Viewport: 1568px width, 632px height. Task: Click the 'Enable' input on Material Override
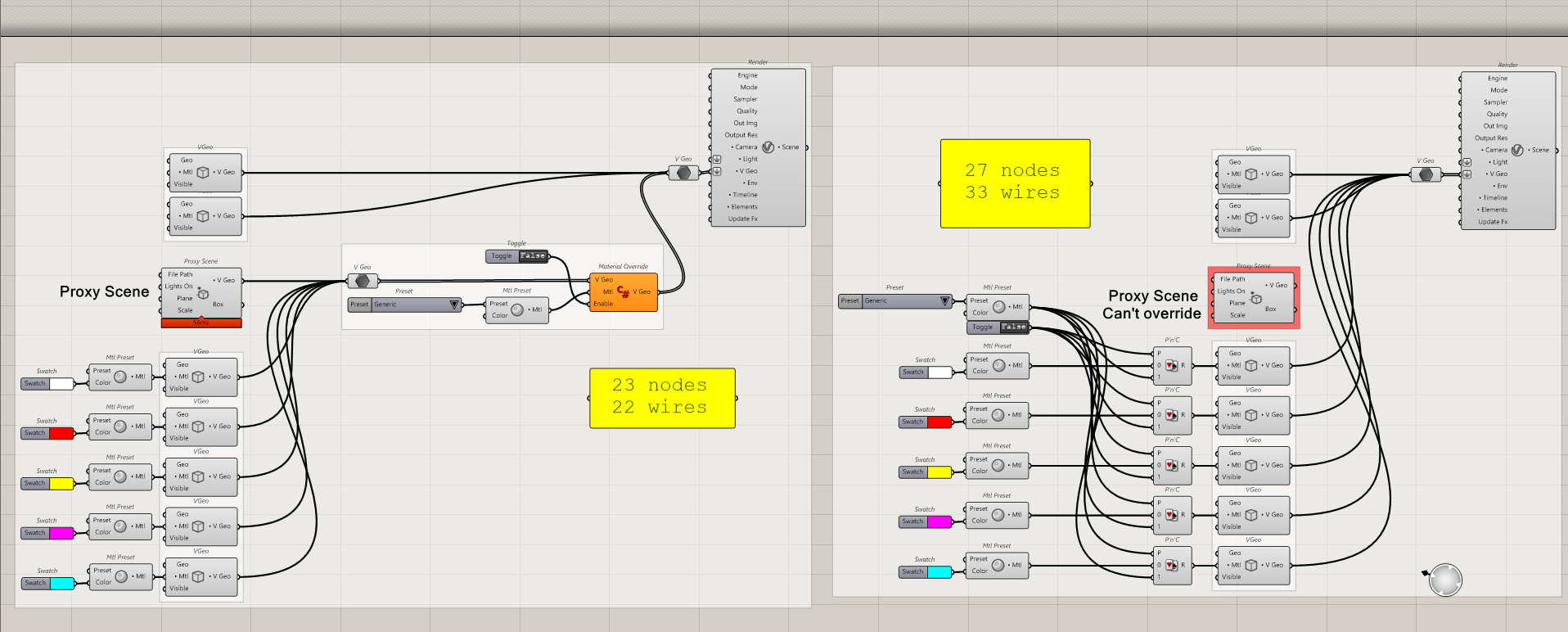[x=603, y=304]
